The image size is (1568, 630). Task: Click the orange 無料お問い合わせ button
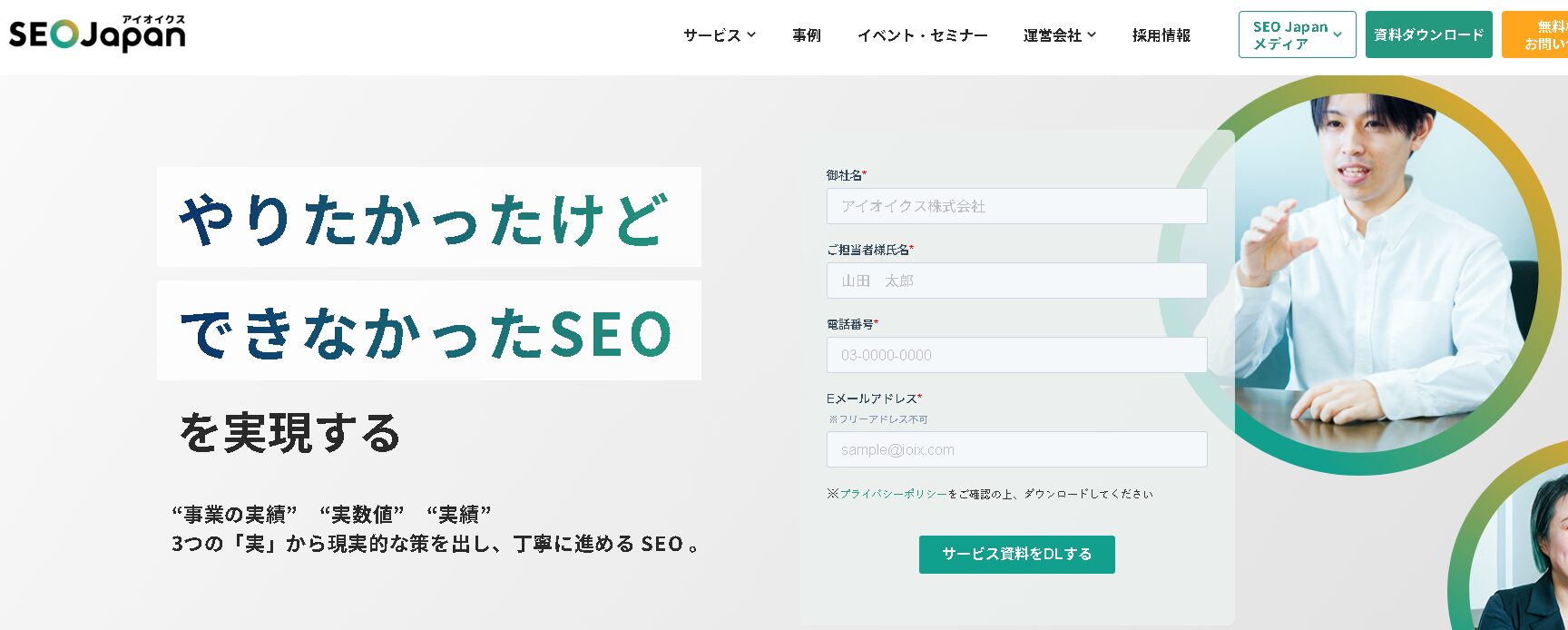(x=1540, y=35)
